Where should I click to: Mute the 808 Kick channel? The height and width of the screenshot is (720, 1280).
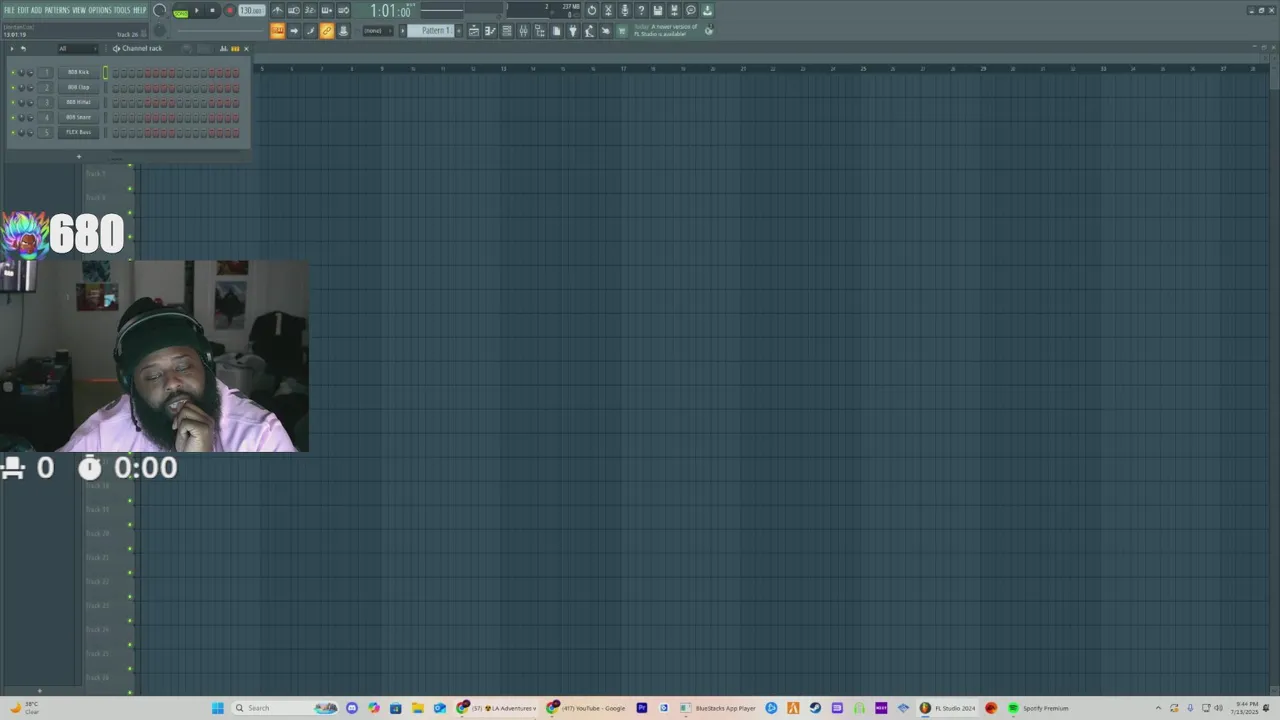tap(13, 72)
